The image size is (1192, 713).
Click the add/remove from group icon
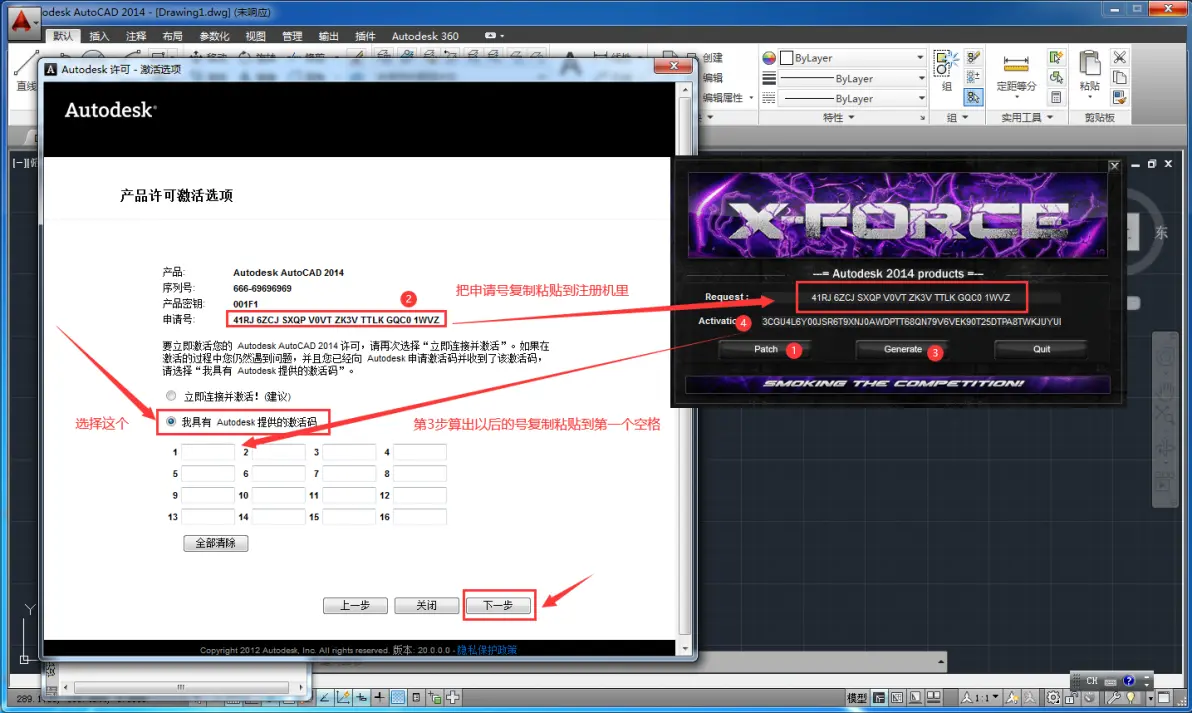(x=973, y=77)
